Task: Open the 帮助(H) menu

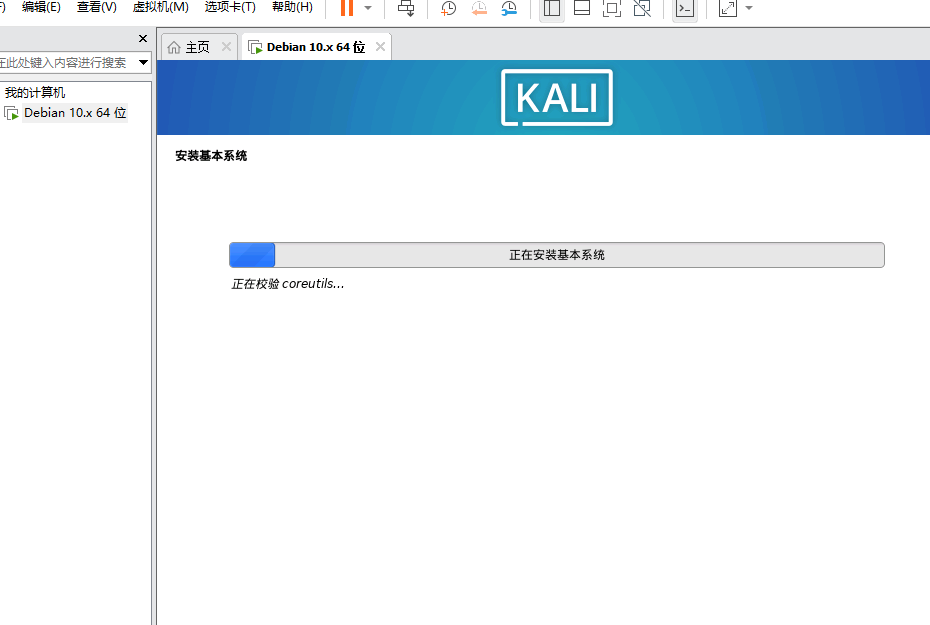Action: pyautogui.click(x=292, y=7)
